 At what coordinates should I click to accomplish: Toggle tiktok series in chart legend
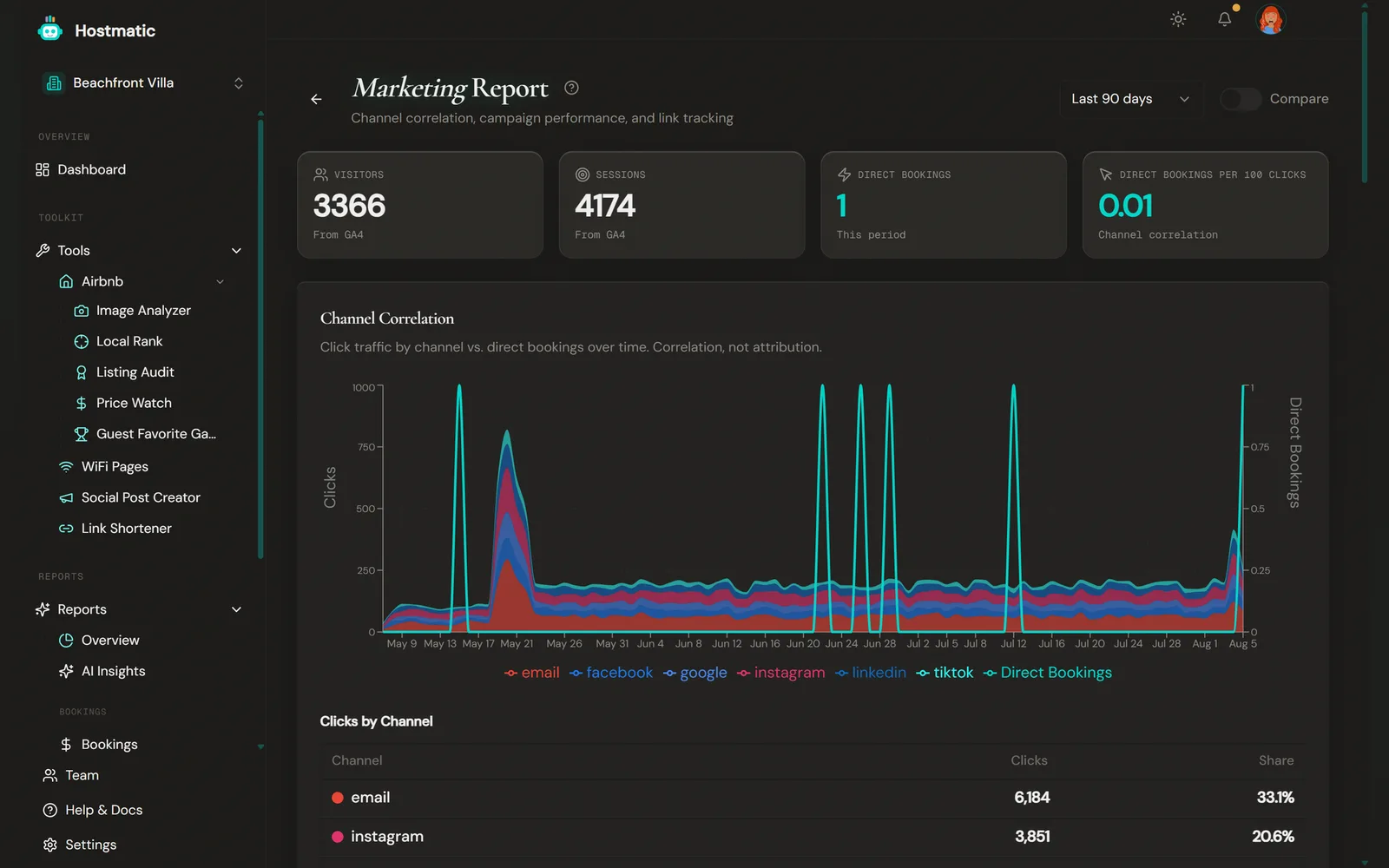pyautogui.click(x=945, y=673)
